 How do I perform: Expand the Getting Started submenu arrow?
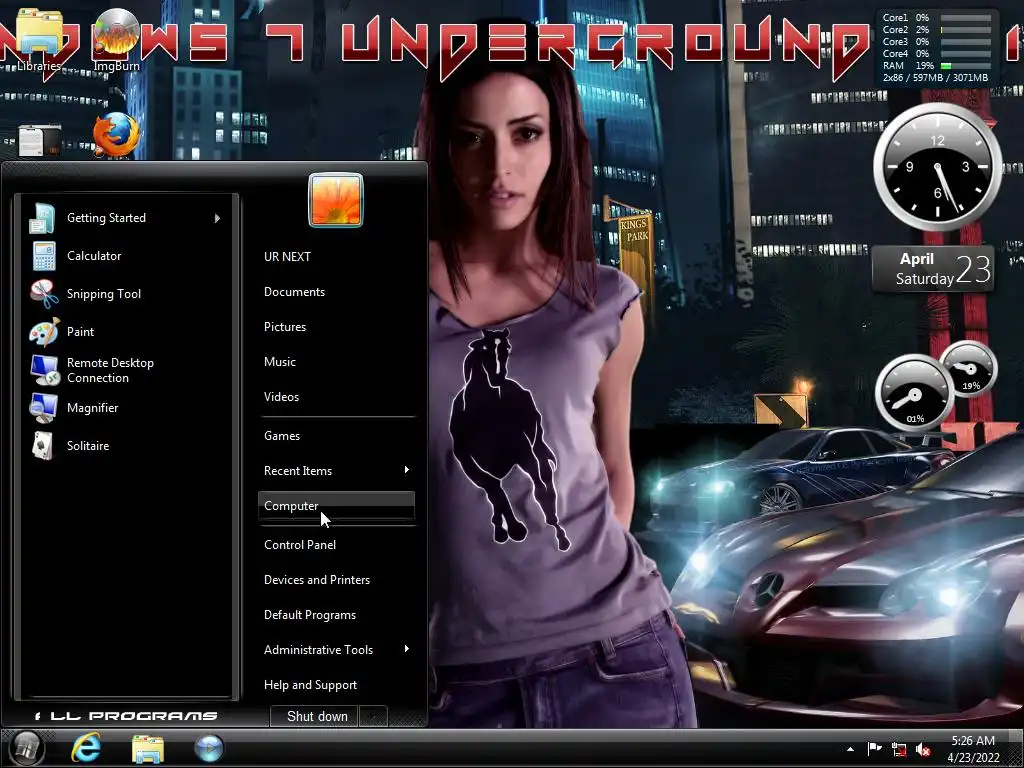point(217,218)
